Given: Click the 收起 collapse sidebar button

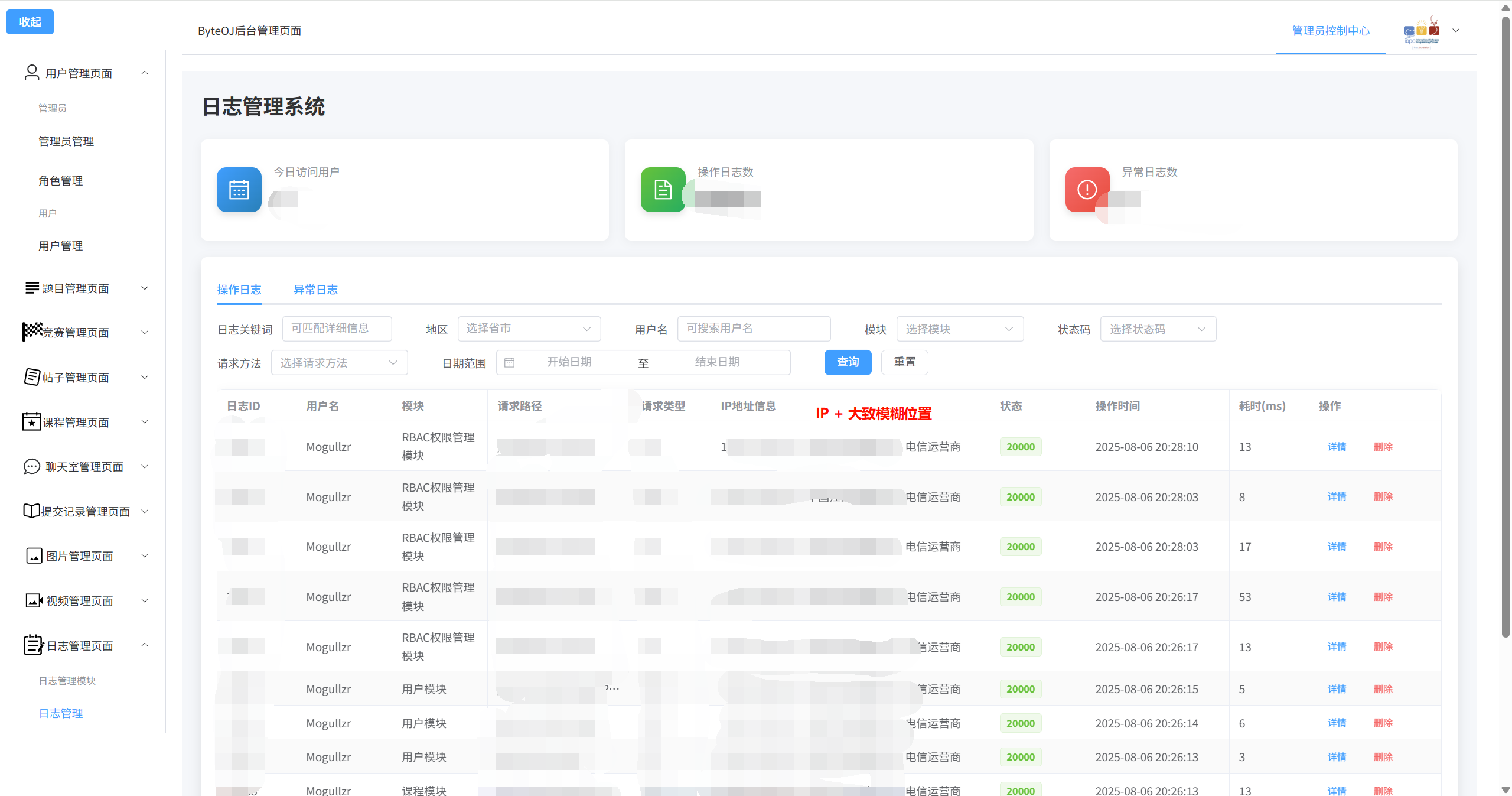Looking at the screenshot, I should [x=30, y=22].
